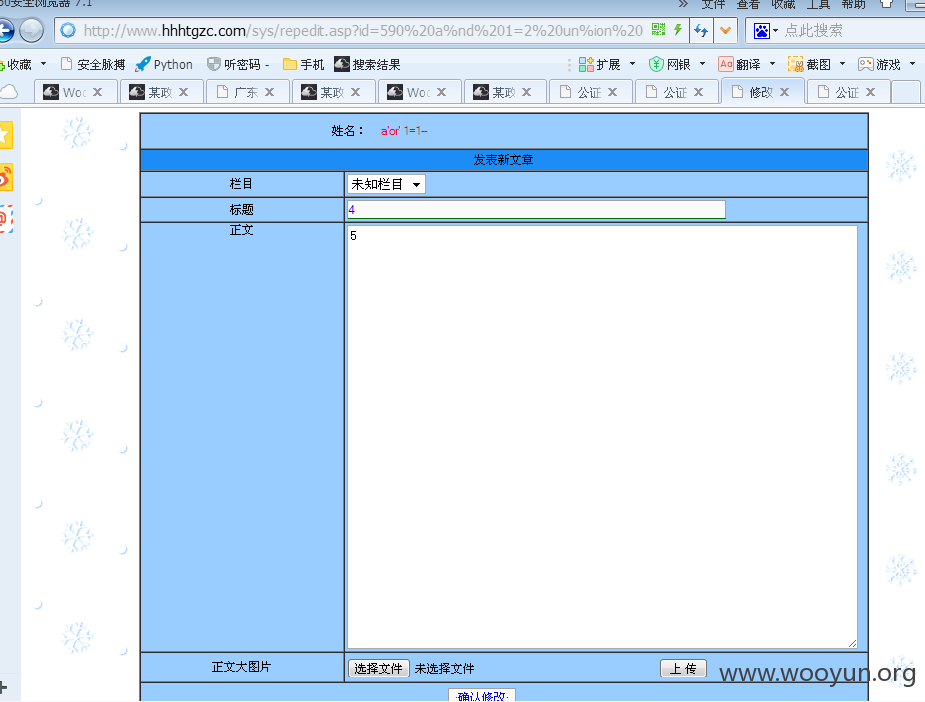Screen dimensions: 925x702
Task: Click the 确认修改 confirm button
Action: (x=482, y=696)
